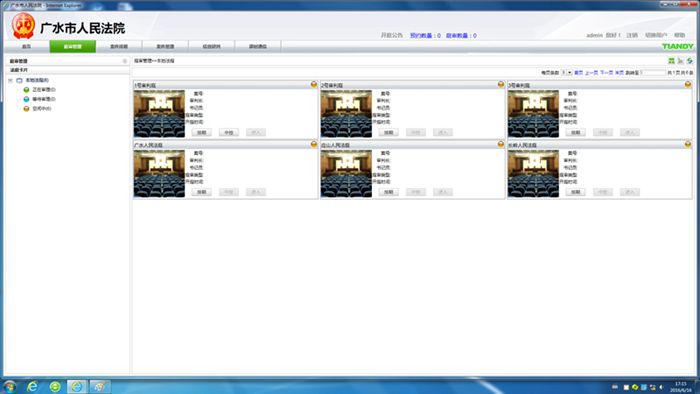Click the page jump input field
The image size is (700, 394).
pos(653,72)
